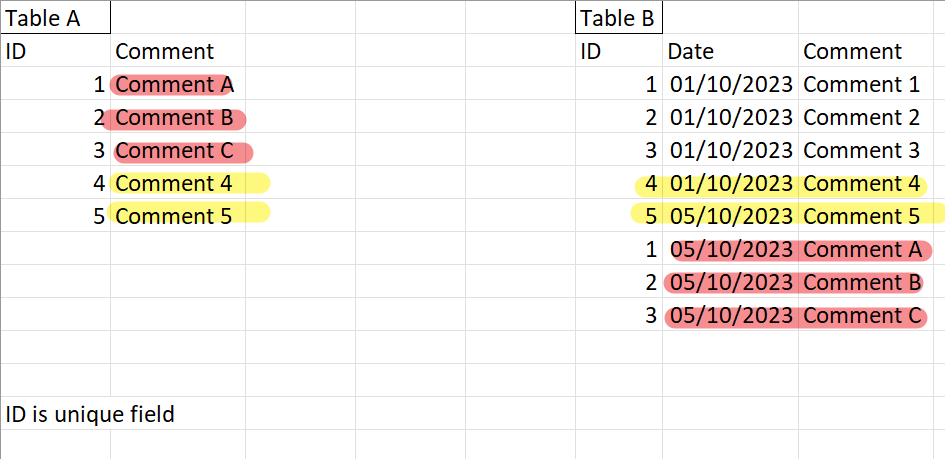The width and height of the screenshot is (945, 459).
Task: Select ID 1 beside Comment A in Table A
Action: coord(55,84)
